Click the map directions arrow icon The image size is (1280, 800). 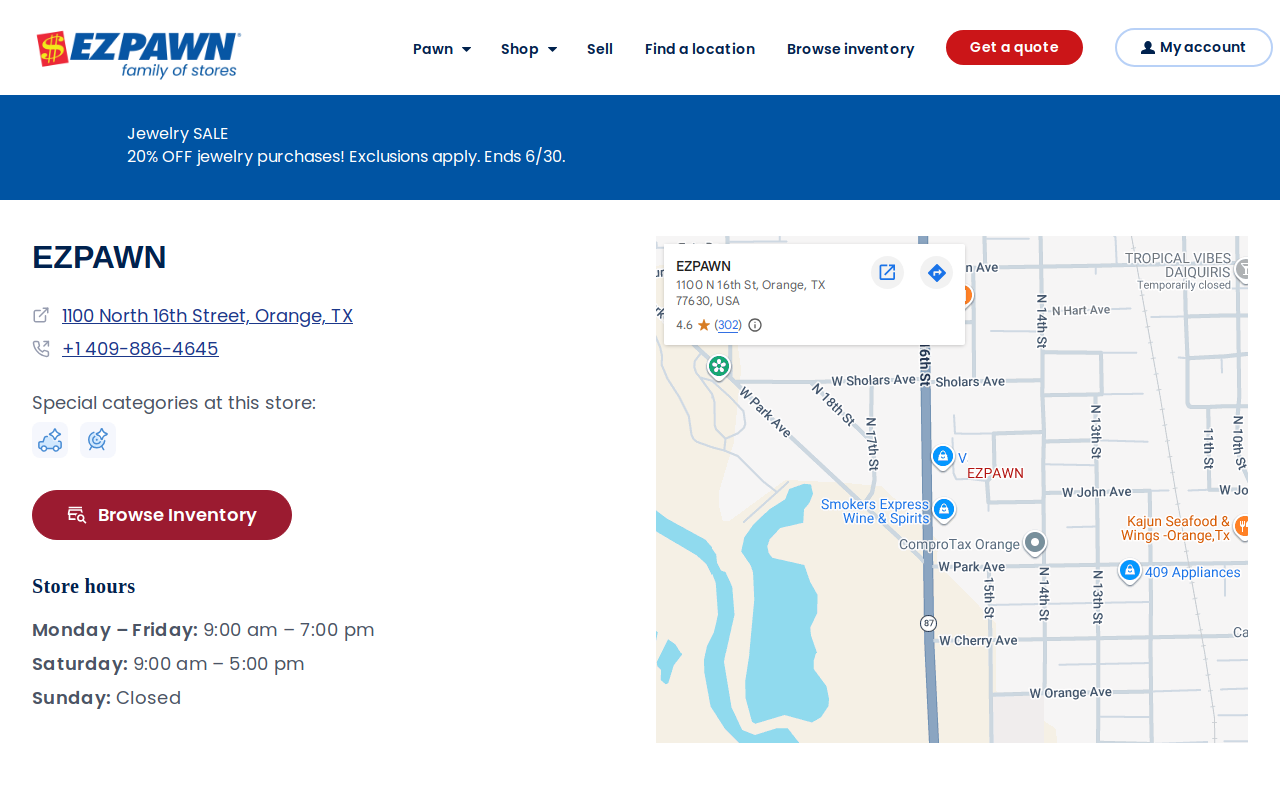(936, 272)
